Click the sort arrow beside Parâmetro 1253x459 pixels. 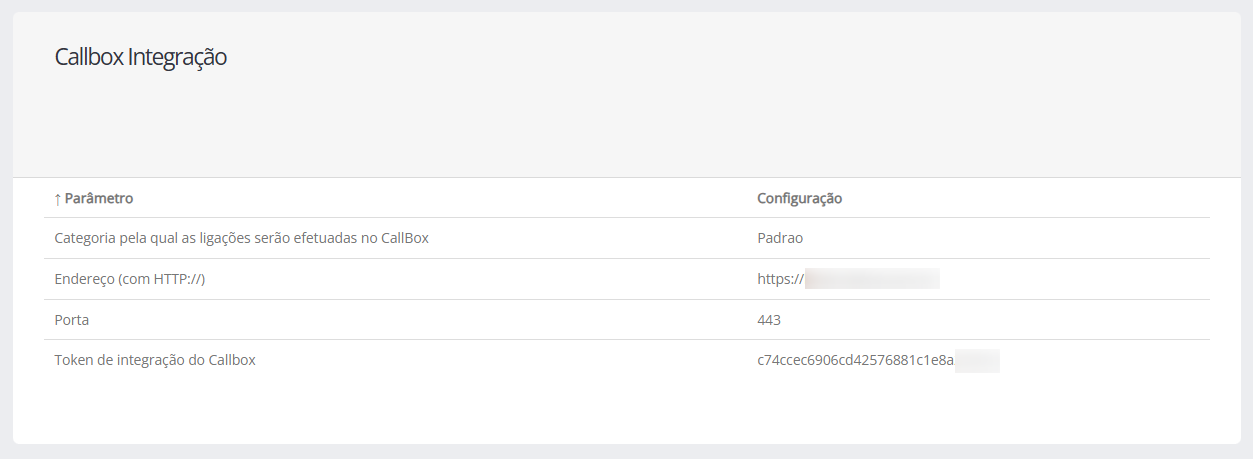(x=58, y=199)
